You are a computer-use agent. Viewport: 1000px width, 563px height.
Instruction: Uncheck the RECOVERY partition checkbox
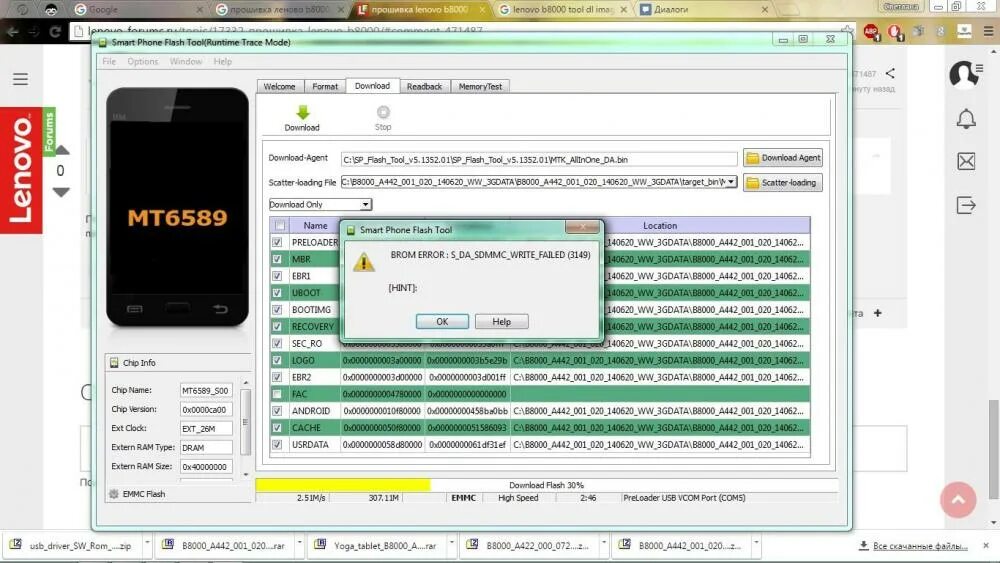[x=277, y=326]
